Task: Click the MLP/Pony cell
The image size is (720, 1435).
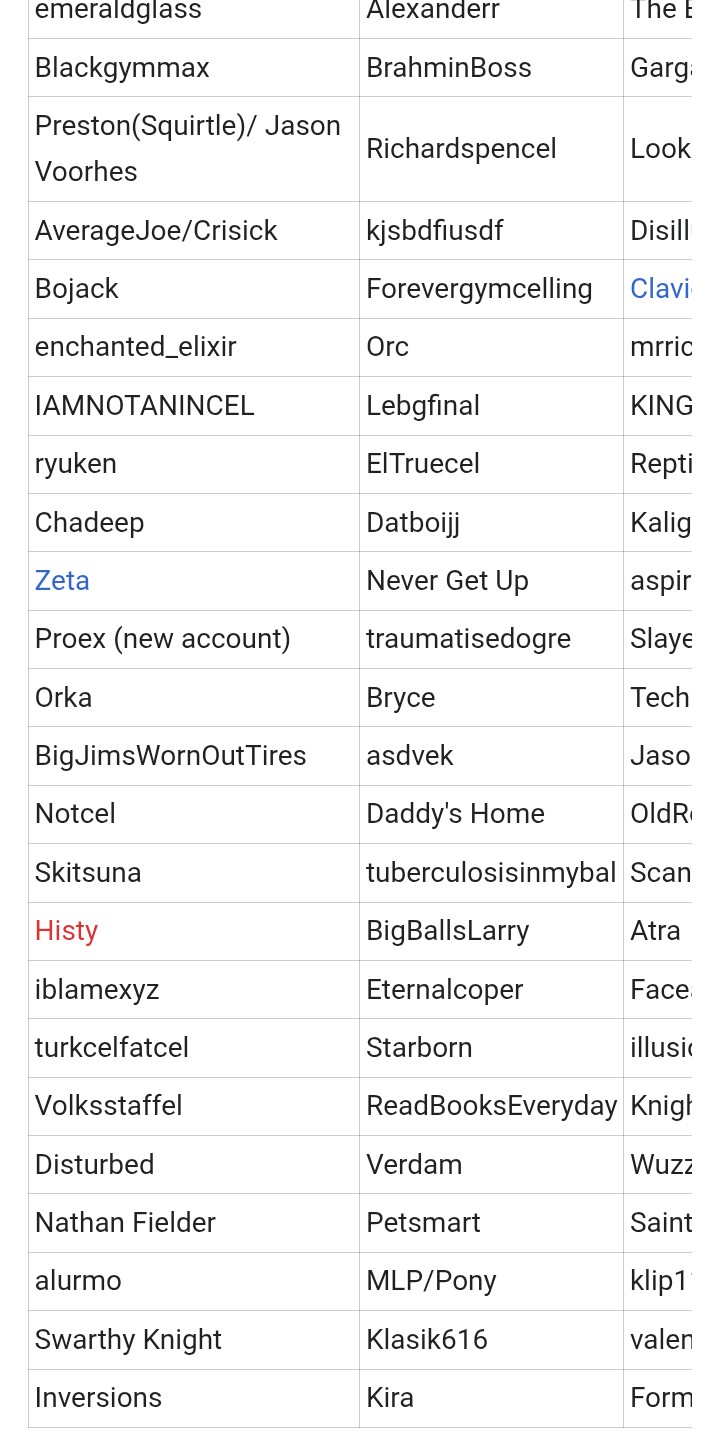Action: coord(491,1281)
